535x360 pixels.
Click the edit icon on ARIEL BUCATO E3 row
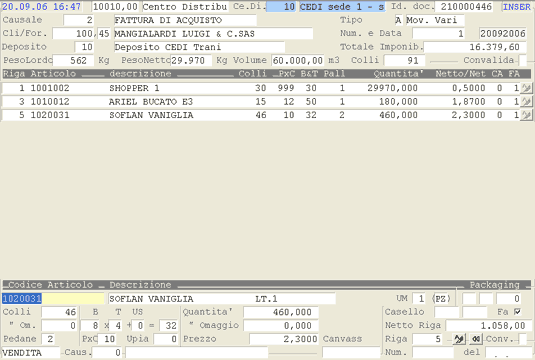point(526,101)
